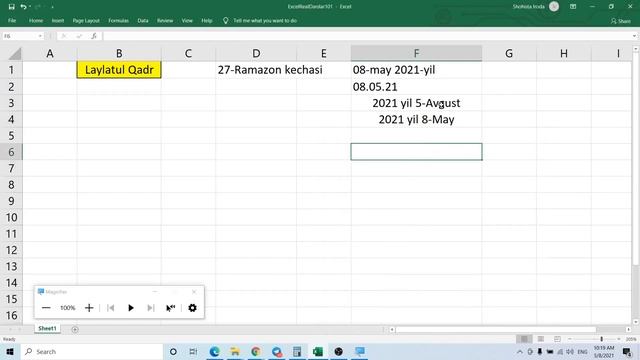Open the Windows Start menu
Viewport: 640px width, 360px height.
[x=10, y=351]
